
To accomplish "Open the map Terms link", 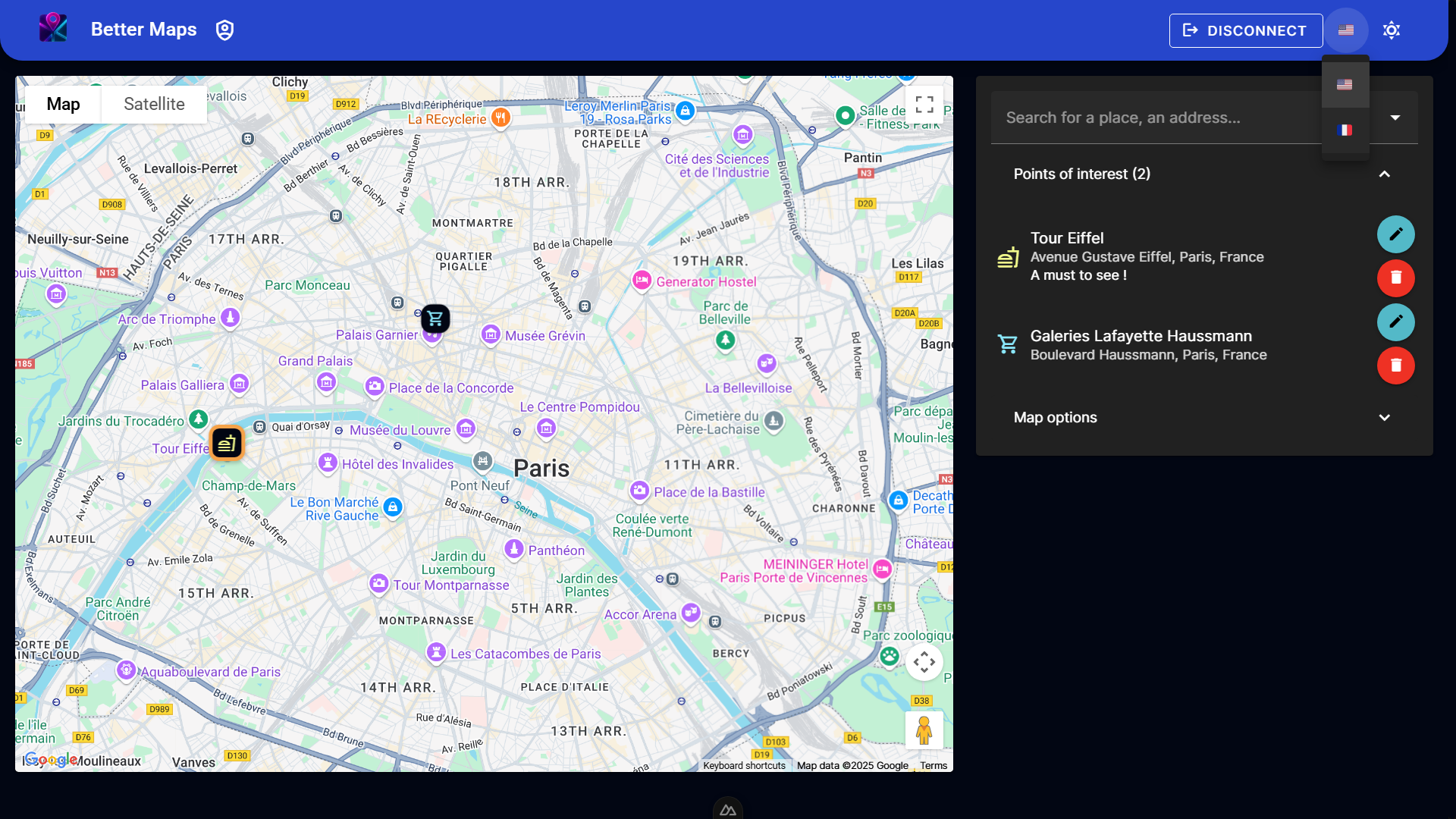I will click(x=933, y=766).
